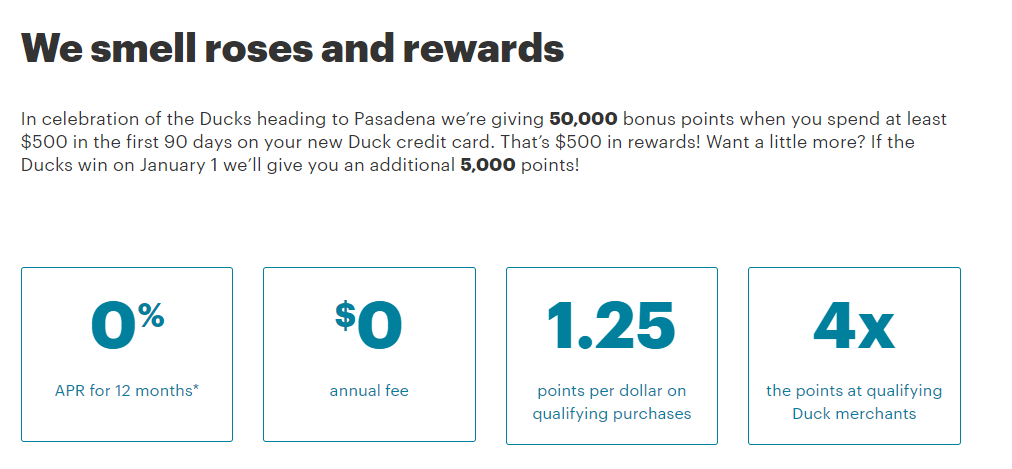Click the bold 50,000 bonus points text
The width and height of the screenshot is (1012, 469).
[581, 120]
